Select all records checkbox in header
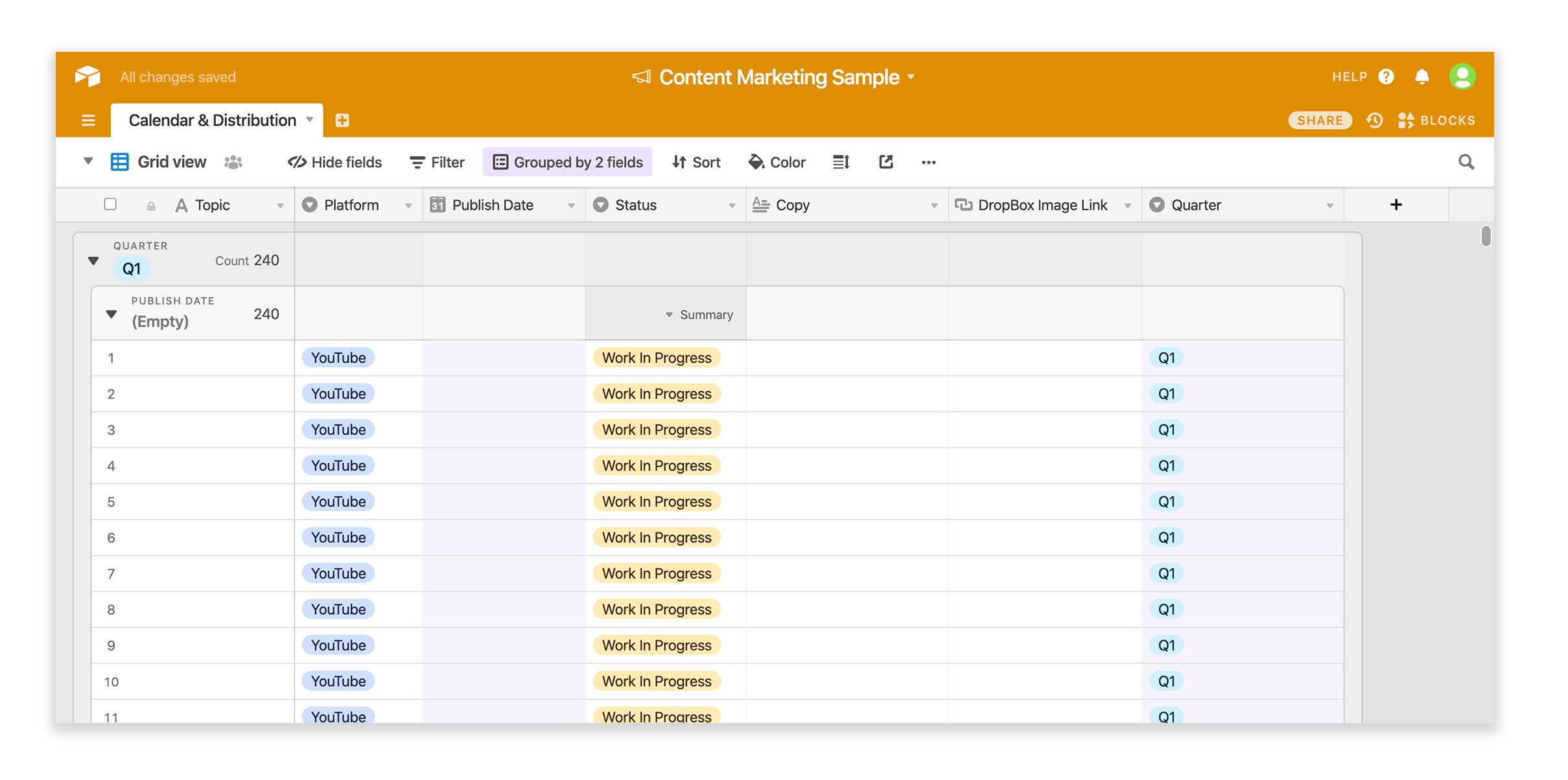 pyautogui.click(x=110, y=204)
